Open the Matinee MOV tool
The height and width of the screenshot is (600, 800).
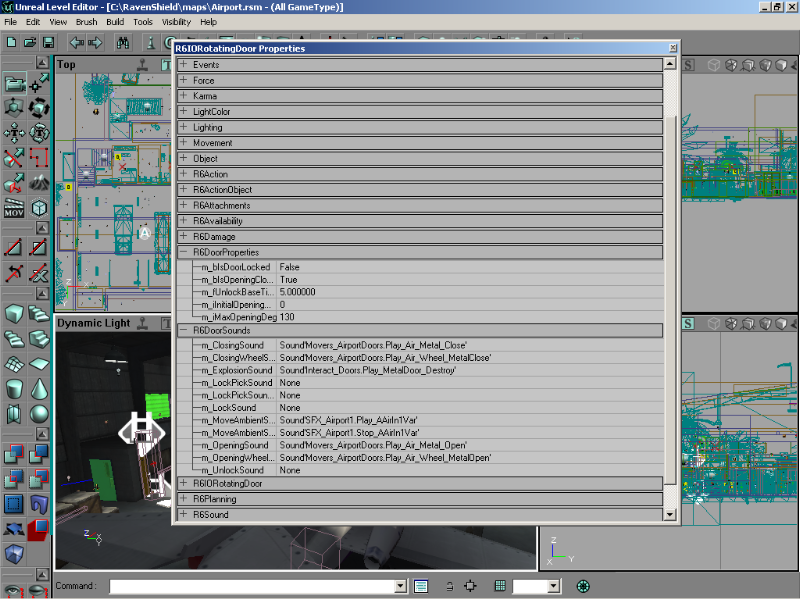point(14,208)
